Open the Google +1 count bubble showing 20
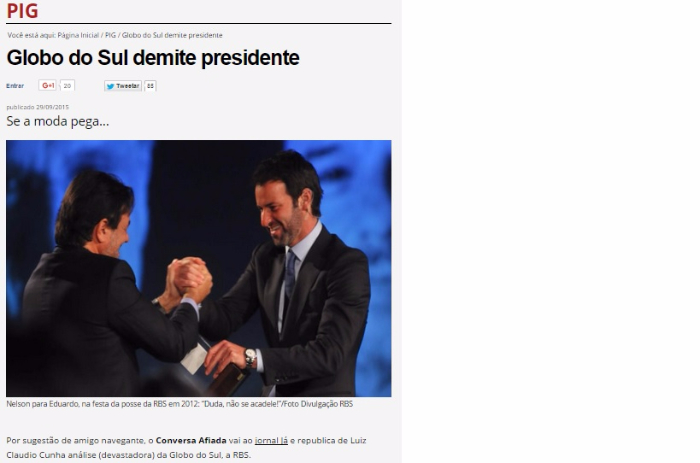Viewport: 700px width, 463px height. pos(67,86)
